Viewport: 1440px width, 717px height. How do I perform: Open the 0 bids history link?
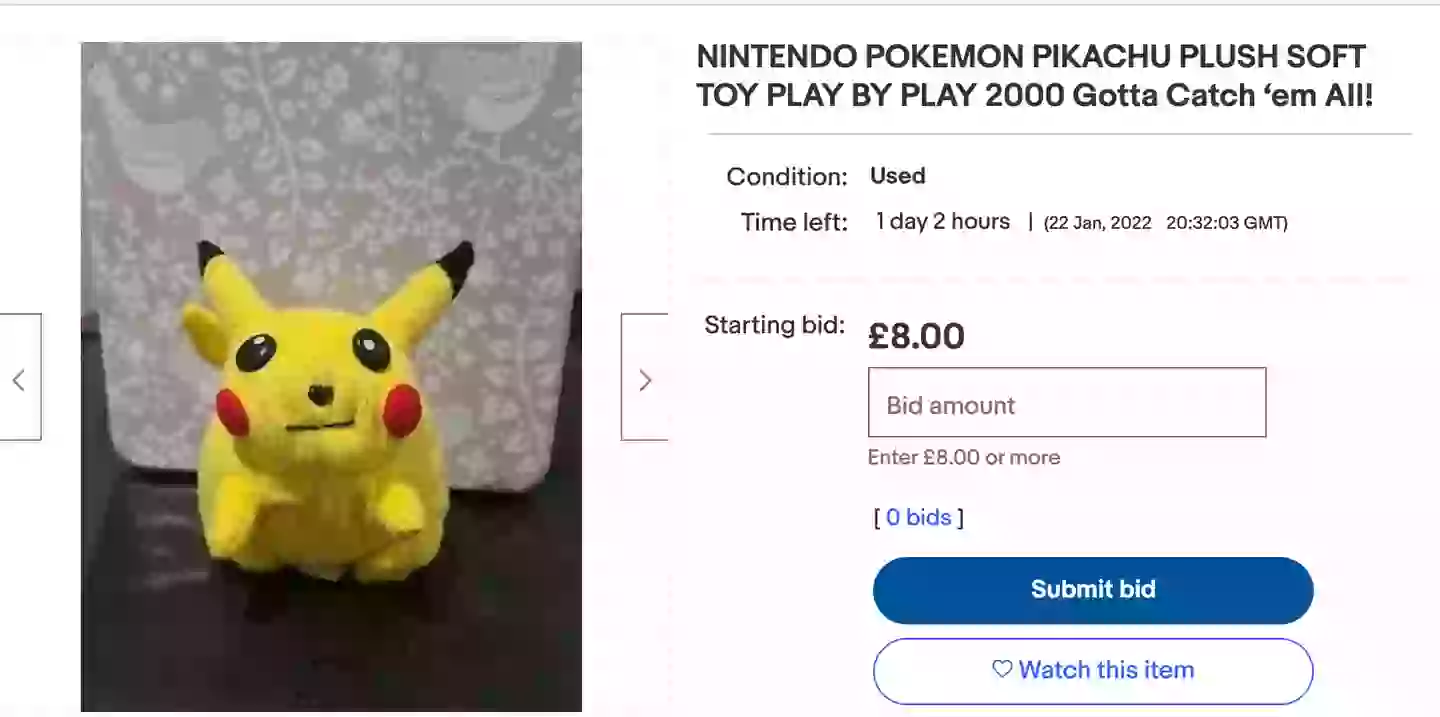[x=918, y=517]
